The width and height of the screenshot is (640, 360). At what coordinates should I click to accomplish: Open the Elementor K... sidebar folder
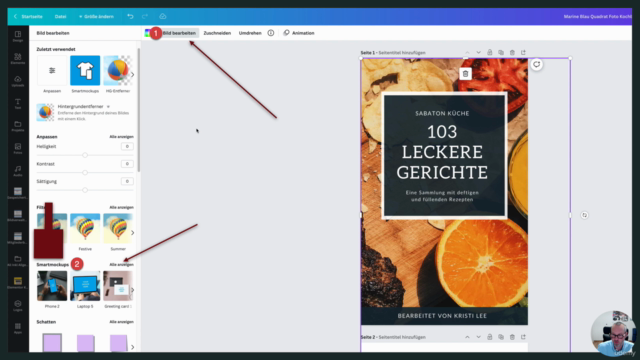[x=18, y=283]
